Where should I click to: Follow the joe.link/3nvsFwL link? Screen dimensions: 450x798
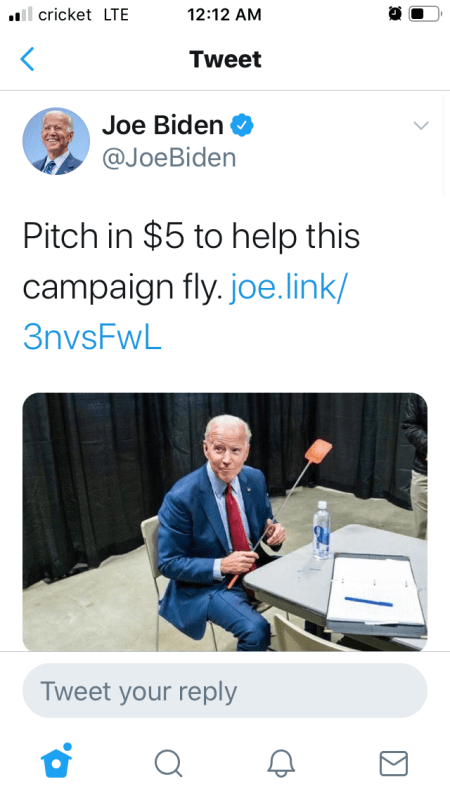tap(185, 312)
